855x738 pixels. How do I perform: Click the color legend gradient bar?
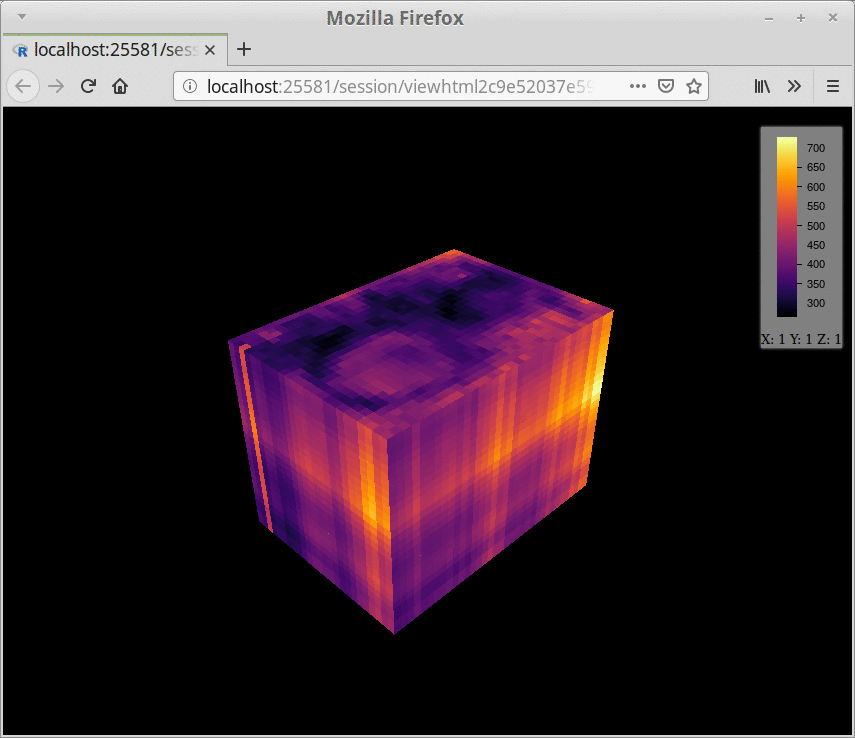(787, 226)
